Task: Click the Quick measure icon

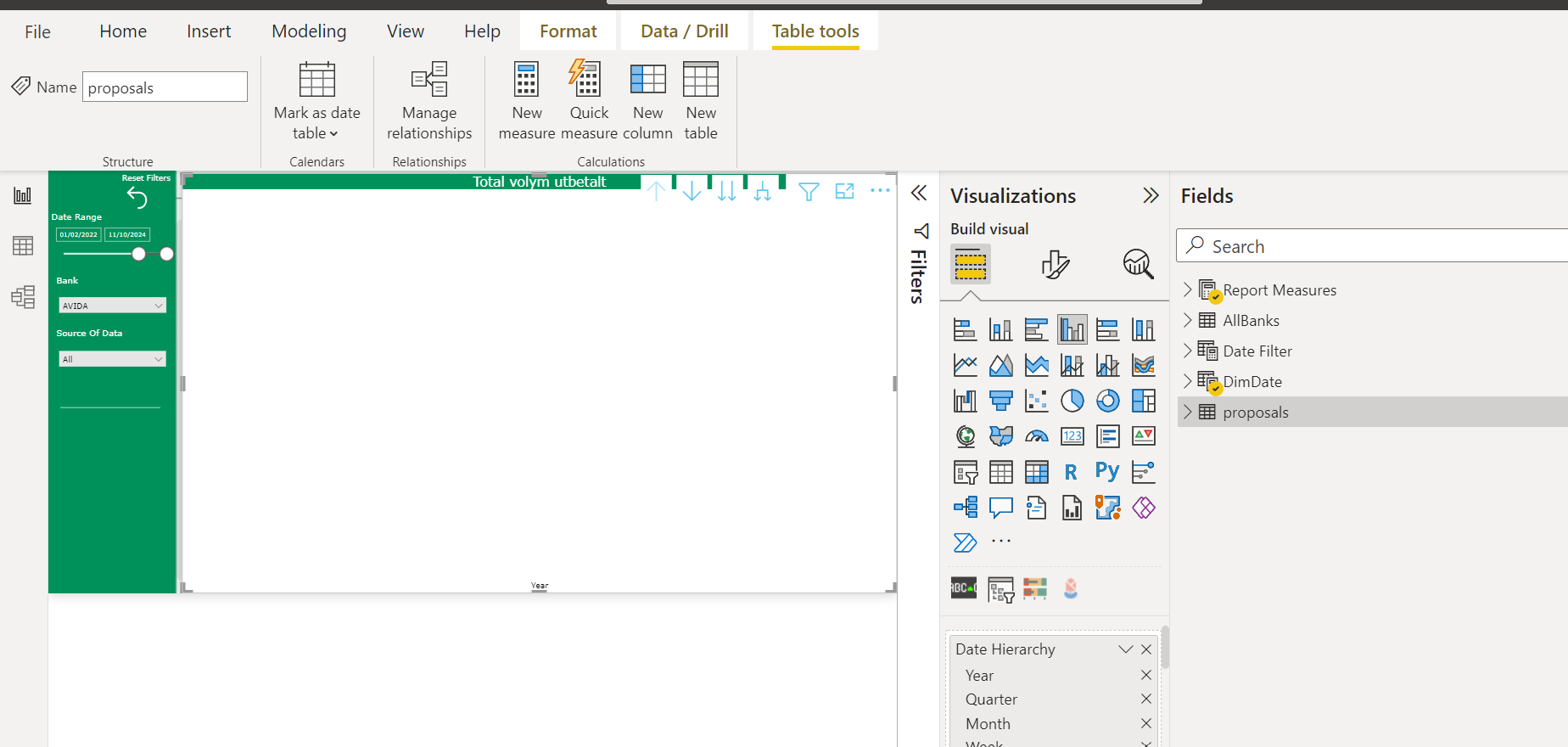Action: pyautogui.click(x=585, y=77)
